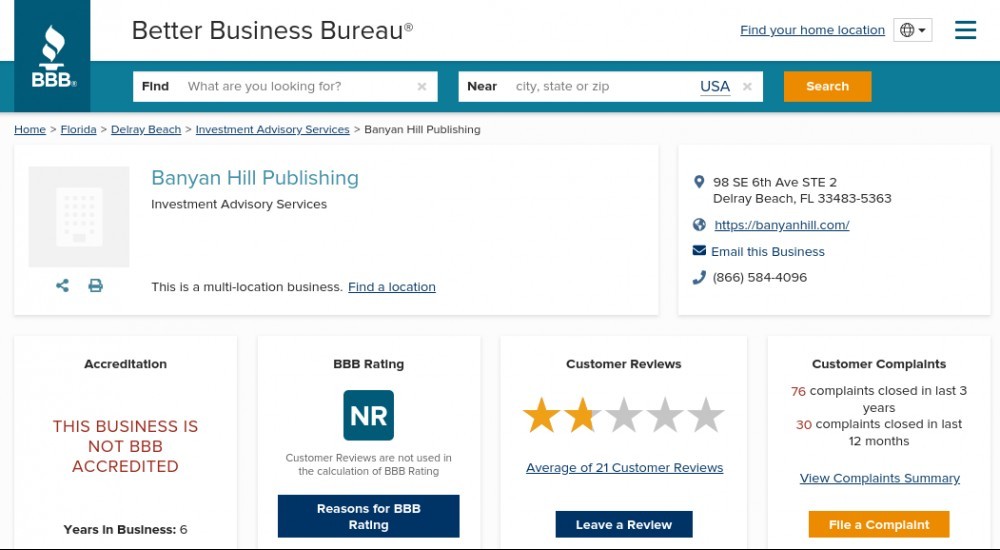Open the hamburger menu
Viewport: 1000px width, 550px height.
965,30
